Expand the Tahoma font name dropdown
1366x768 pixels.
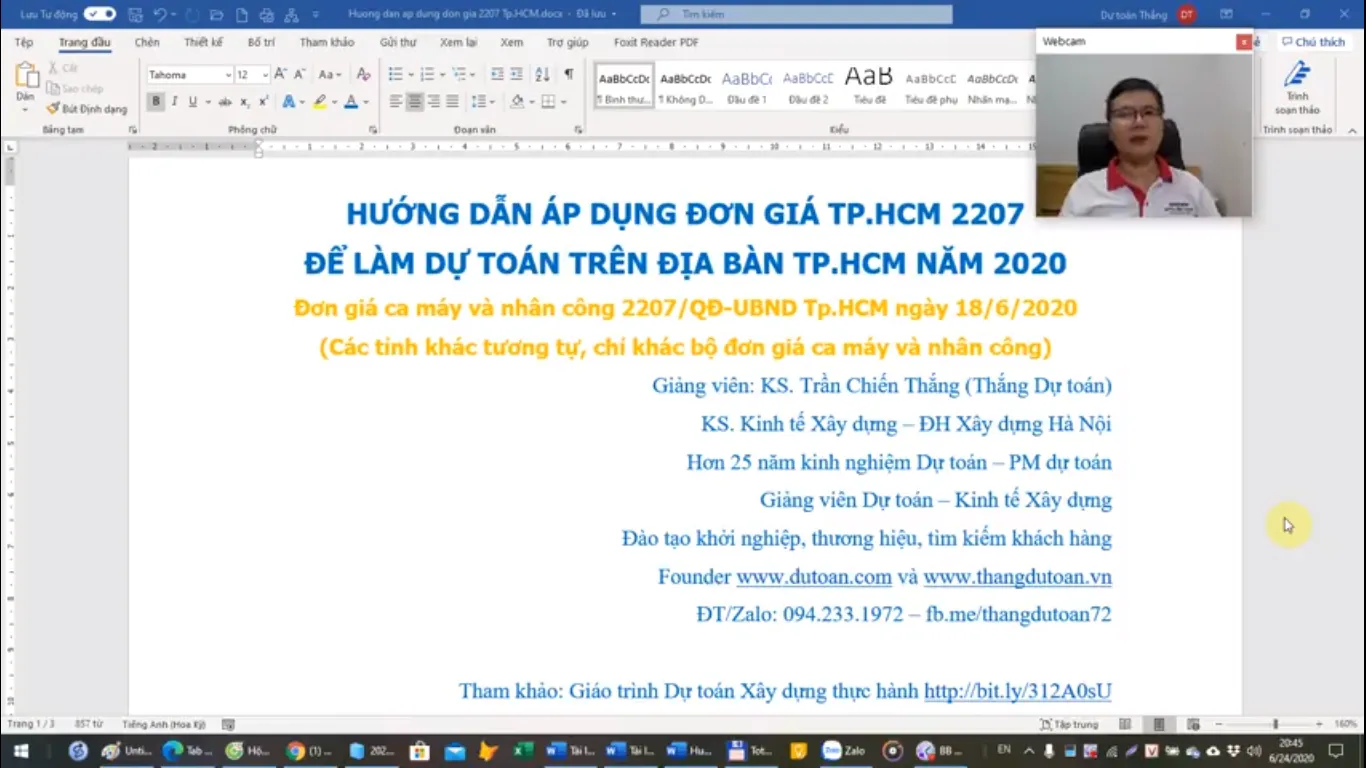(228, 75)
